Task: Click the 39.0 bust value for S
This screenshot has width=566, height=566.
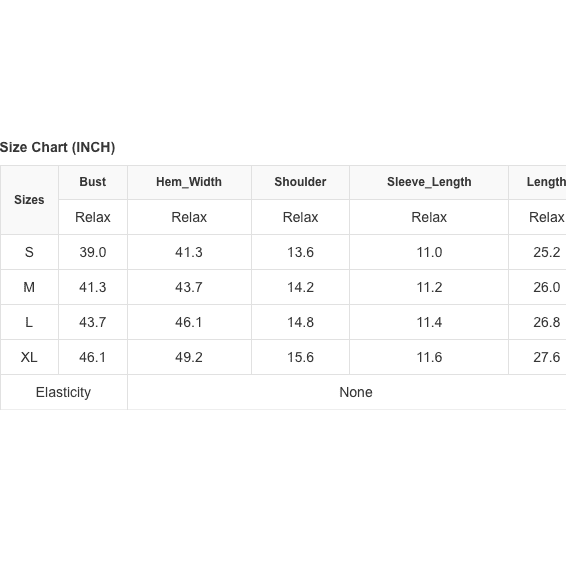Action: click(93, 252)
